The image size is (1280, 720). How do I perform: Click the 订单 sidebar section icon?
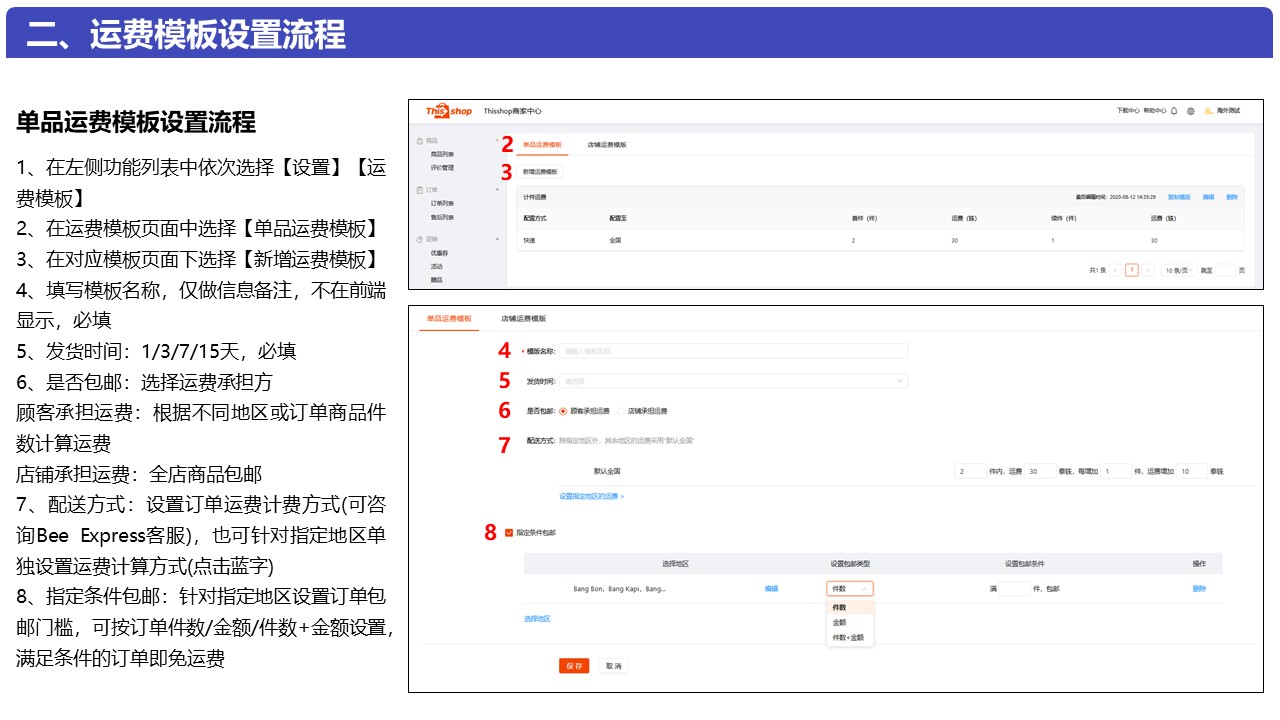420,190
